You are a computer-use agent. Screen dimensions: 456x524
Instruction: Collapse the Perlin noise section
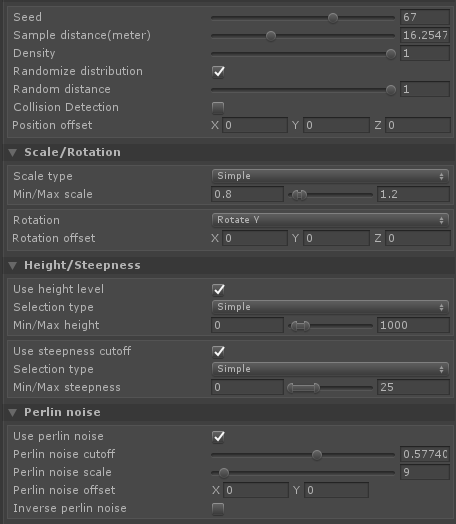[x=13, y=413]
